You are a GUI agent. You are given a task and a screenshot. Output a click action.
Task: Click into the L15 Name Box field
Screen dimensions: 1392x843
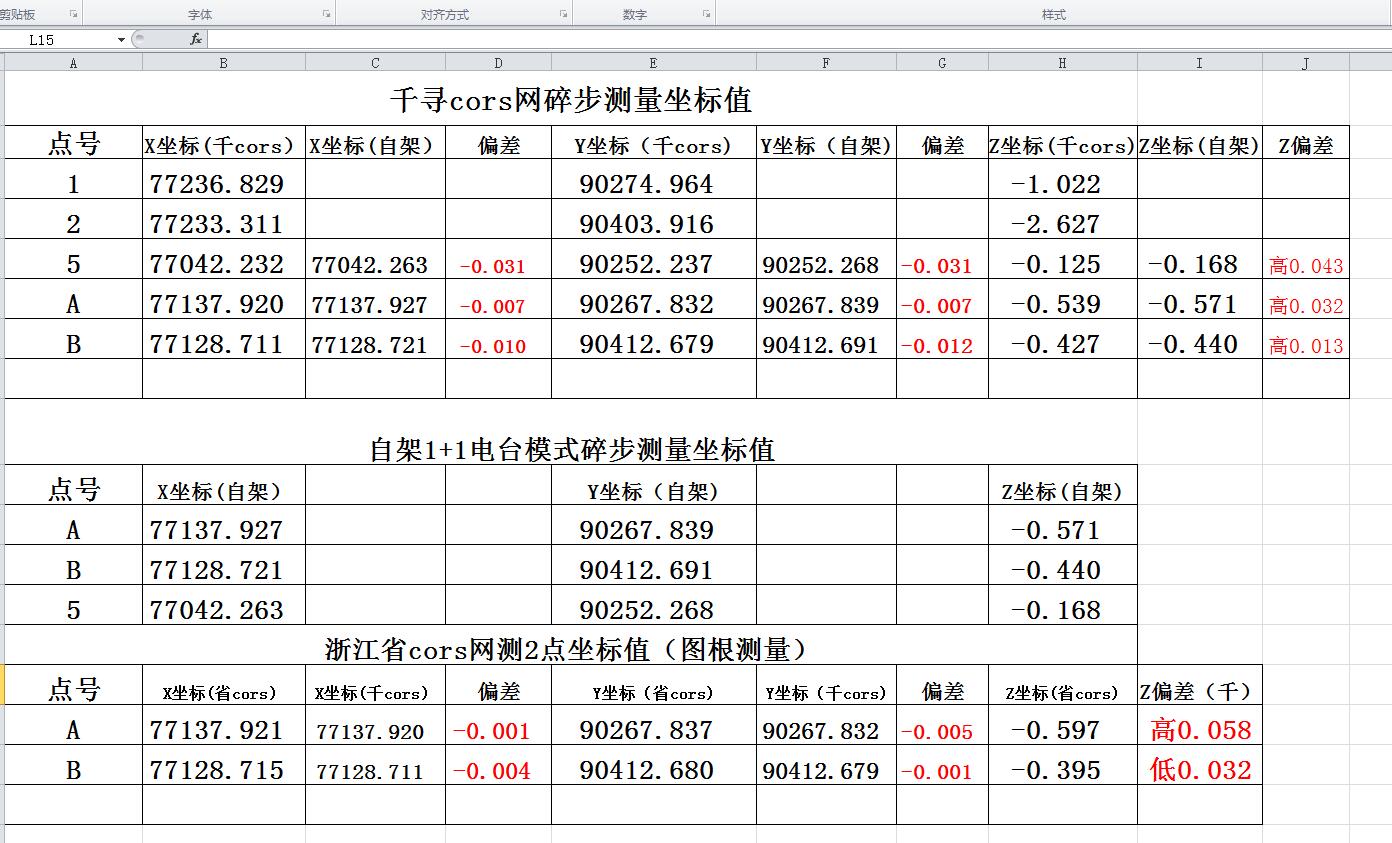[x=60, y=40]
